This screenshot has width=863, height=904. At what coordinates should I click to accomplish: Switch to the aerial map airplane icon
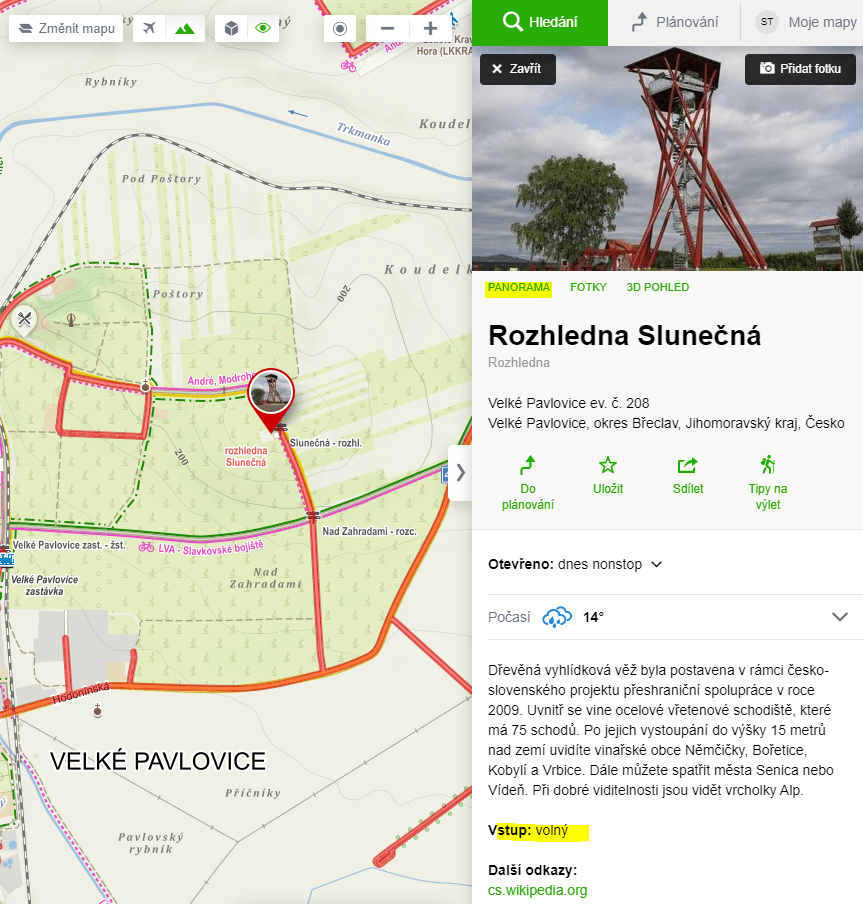[x=150, y=28]
